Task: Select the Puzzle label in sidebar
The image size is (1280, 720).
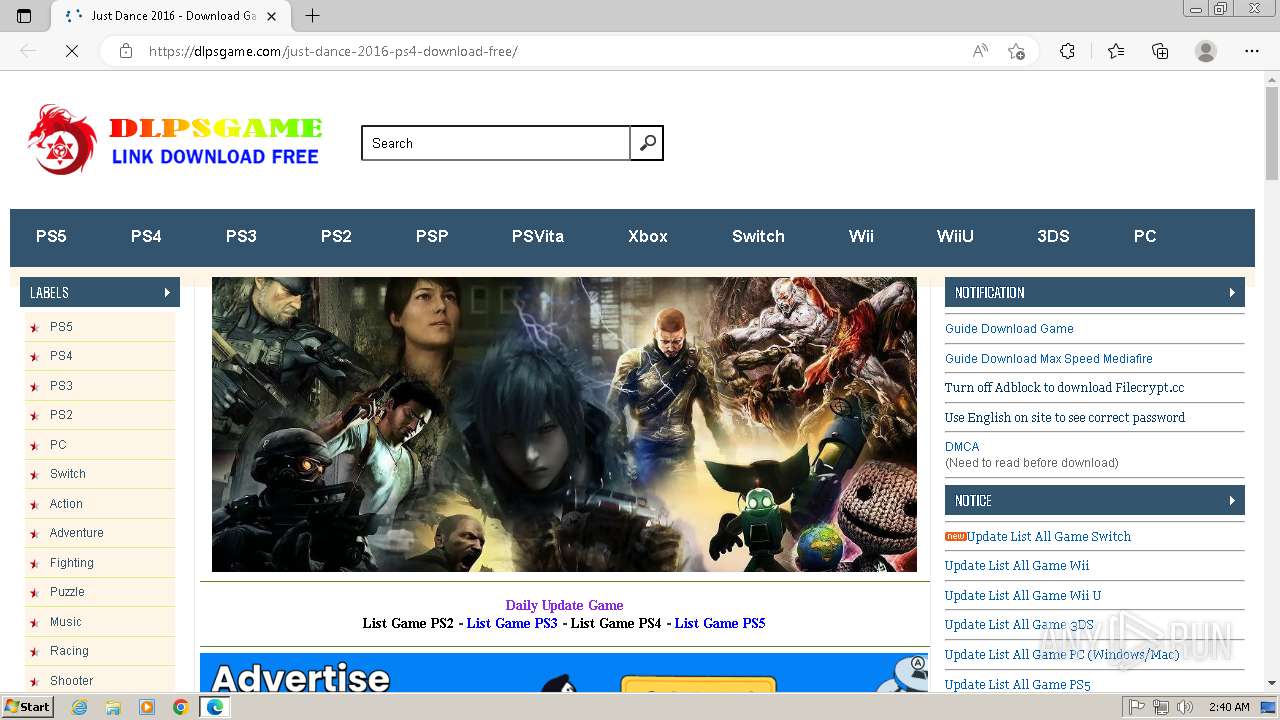Action: [67, 592]
